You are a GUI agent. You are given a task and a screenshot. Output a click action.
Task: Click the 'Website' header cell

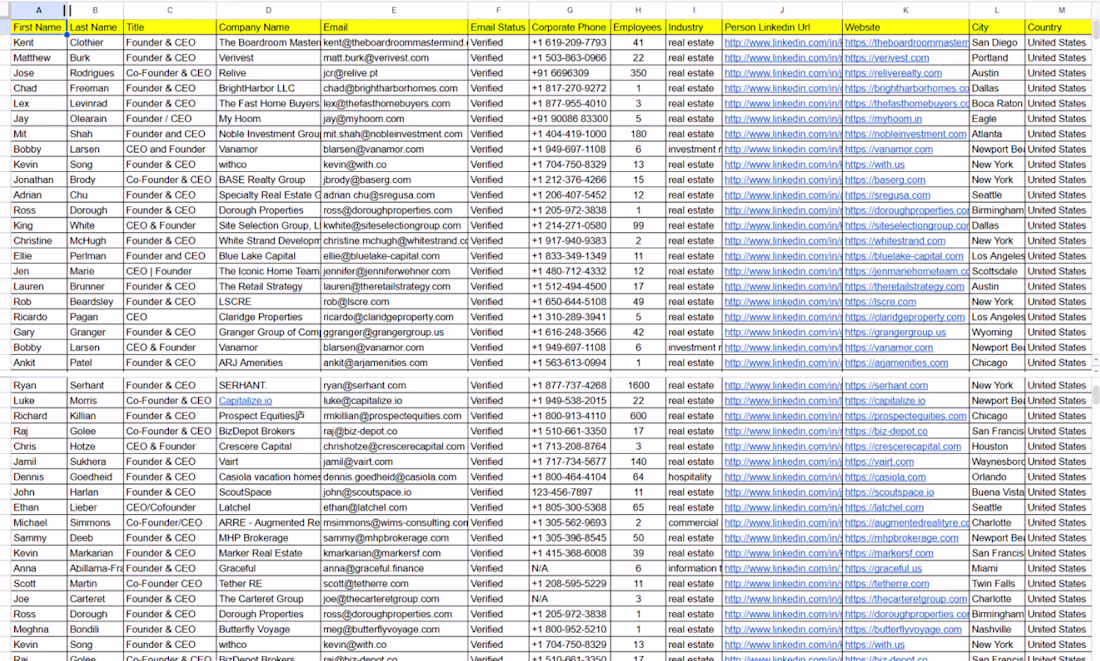906,27
